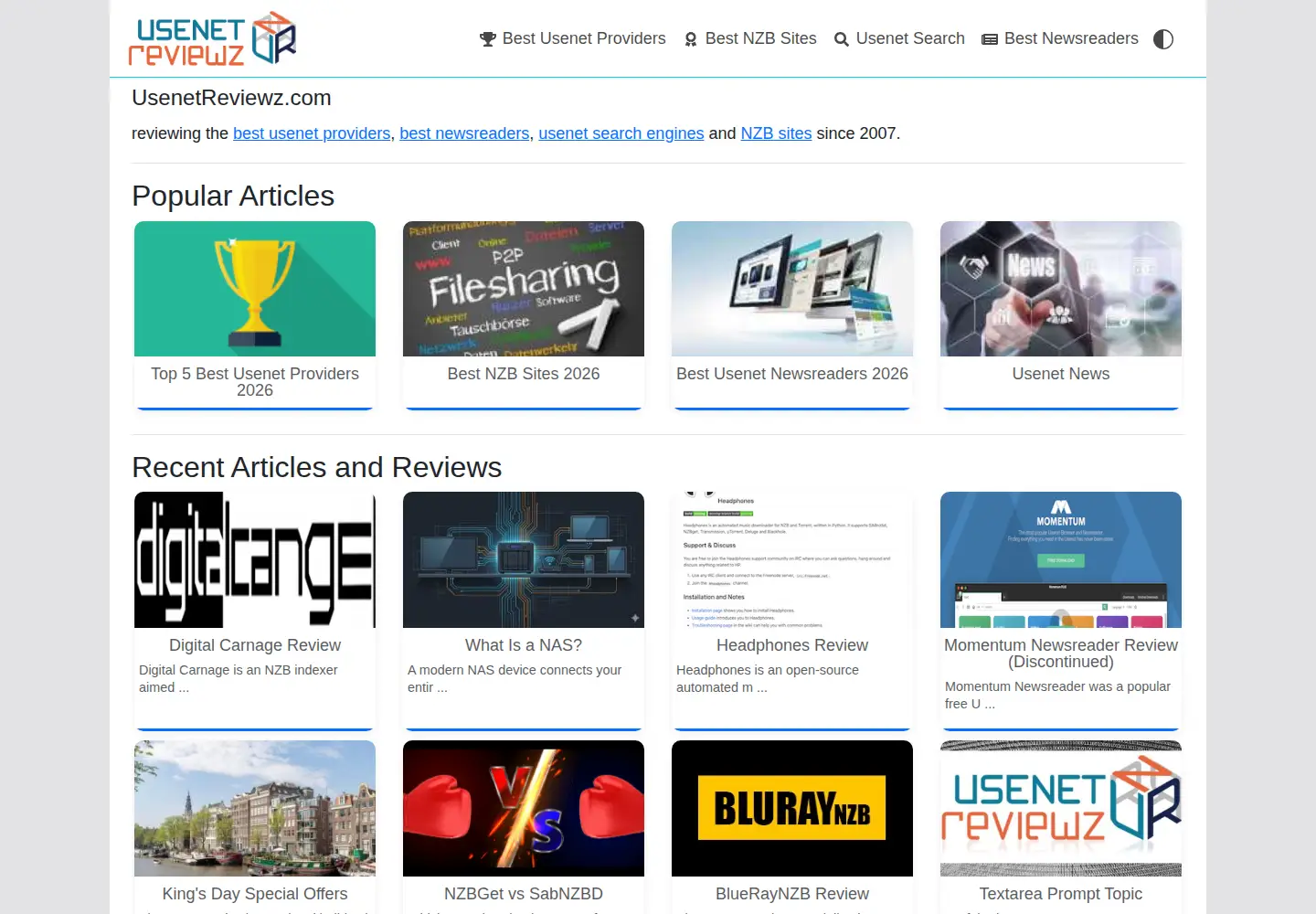Read the Textarea Prompt Topic article

coord(1061,894)
